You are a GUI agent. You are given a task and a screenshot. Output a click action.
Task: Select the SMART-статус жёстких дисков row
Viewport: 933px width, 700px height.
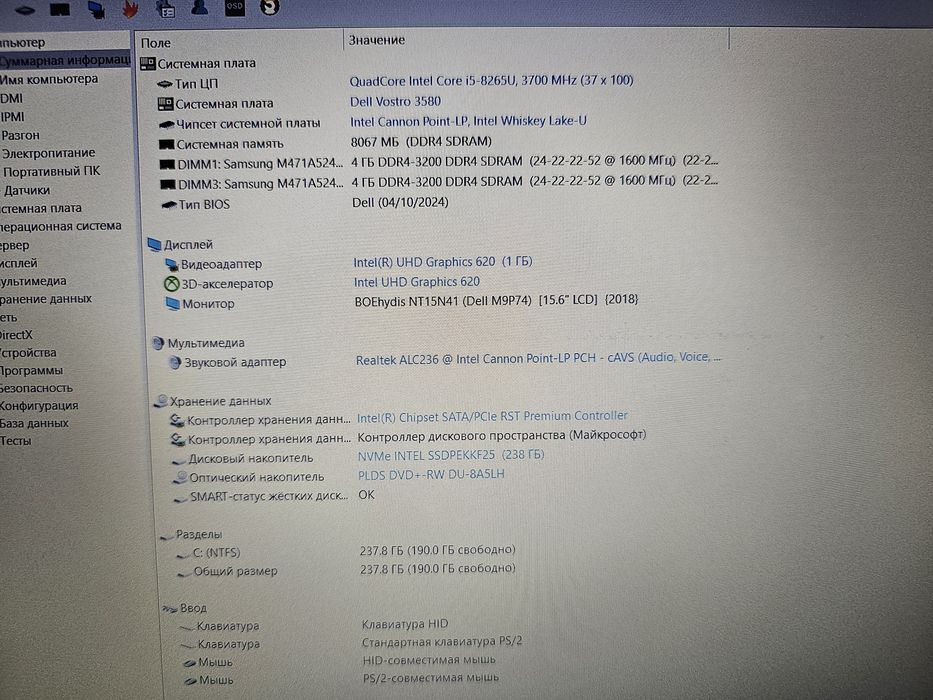tap(274, 495)
